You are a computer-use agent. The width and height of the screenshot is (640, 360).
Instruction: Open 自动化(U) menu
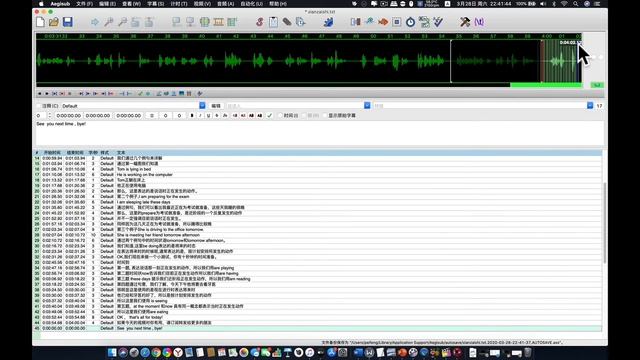(252, 4)
